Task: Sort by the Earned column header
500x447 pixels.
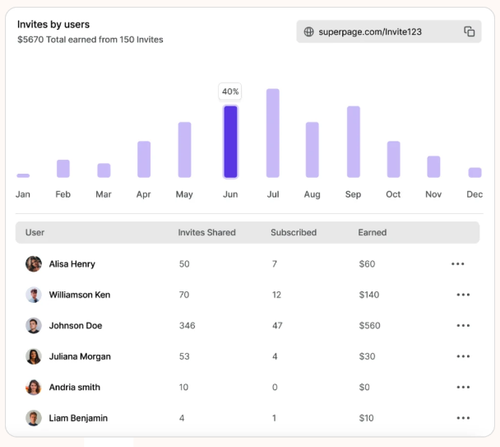Action: point(372,232)
